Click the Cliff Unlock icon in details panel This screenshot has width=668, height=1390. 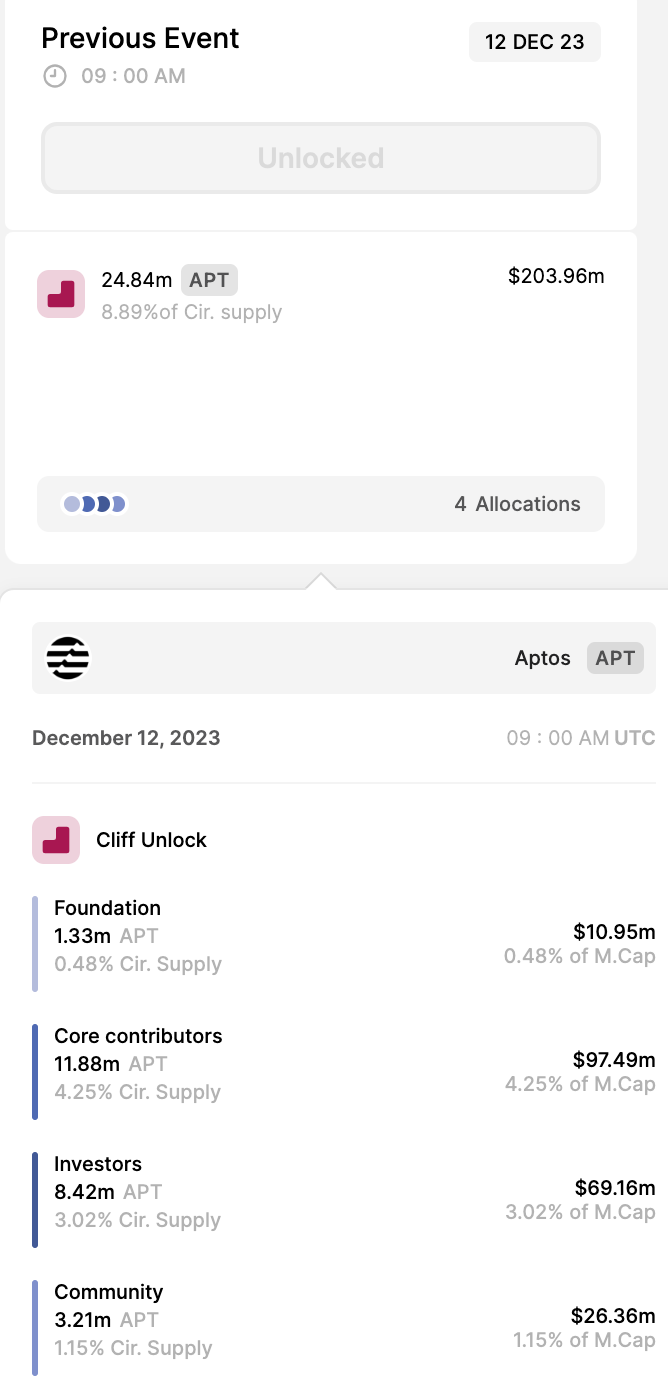(x=56, y=840)
